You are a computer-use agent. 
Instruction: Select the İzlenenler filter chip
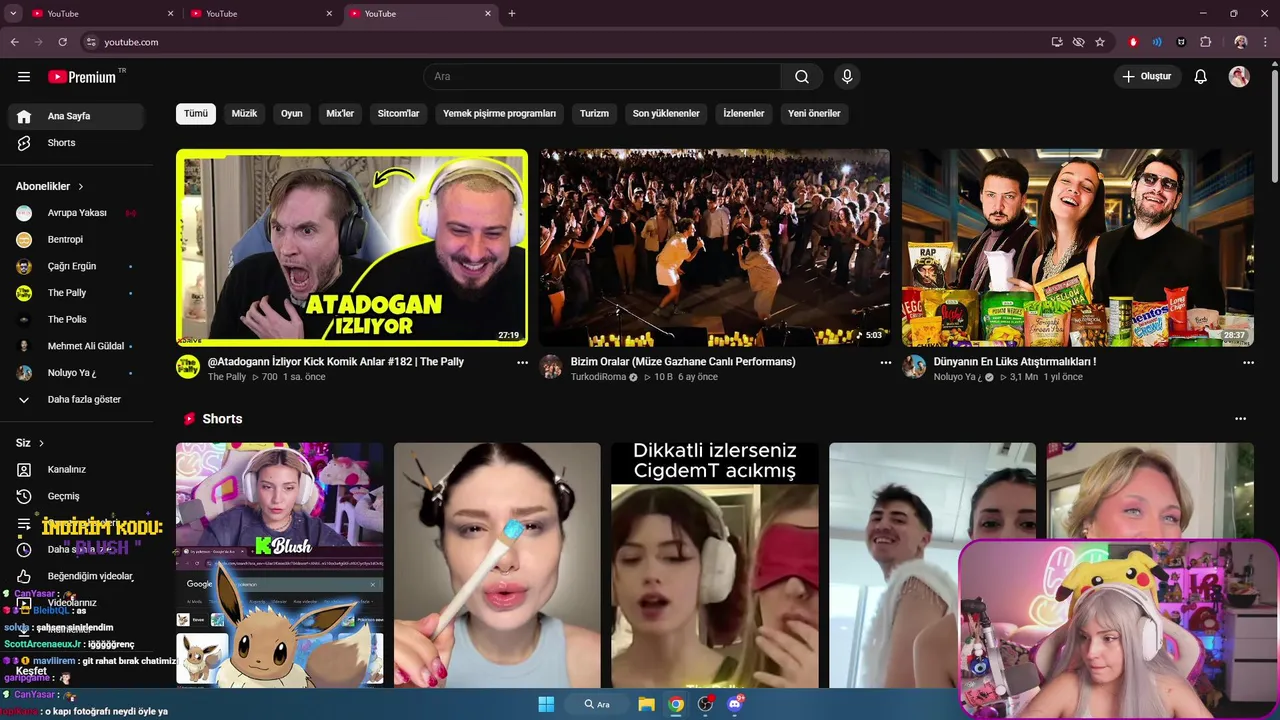[x=744, y=114]
